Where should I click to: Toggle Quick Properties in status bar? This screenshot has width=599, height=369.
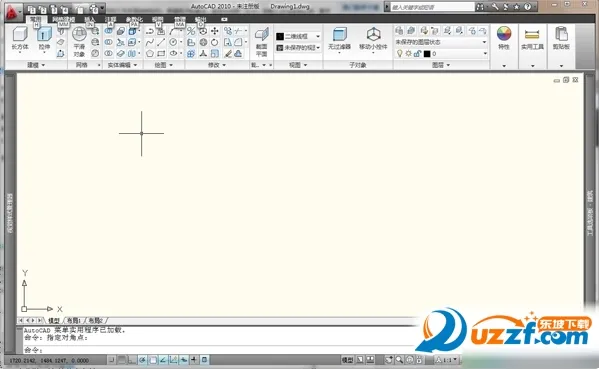[204, 359]
